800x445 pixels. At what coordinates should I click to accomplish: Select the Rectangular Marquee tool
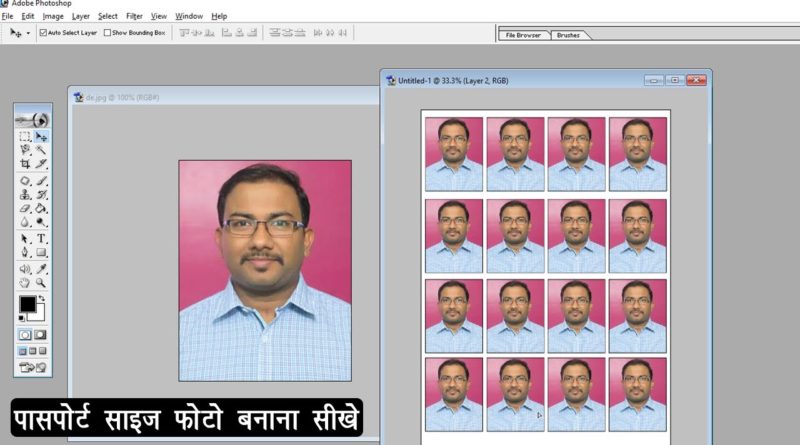click(25, 136)
